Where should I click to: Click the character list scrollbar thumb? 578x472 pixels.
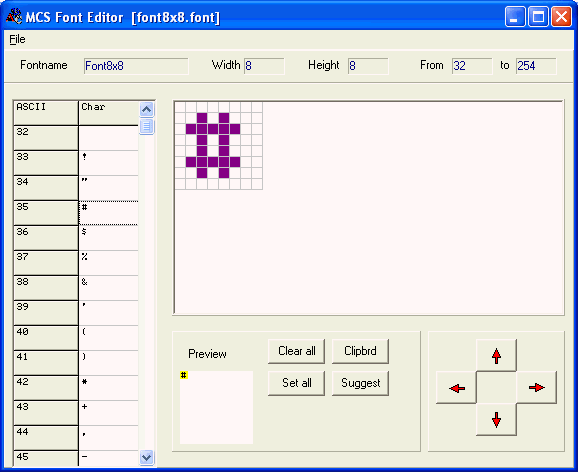[147, 126]
